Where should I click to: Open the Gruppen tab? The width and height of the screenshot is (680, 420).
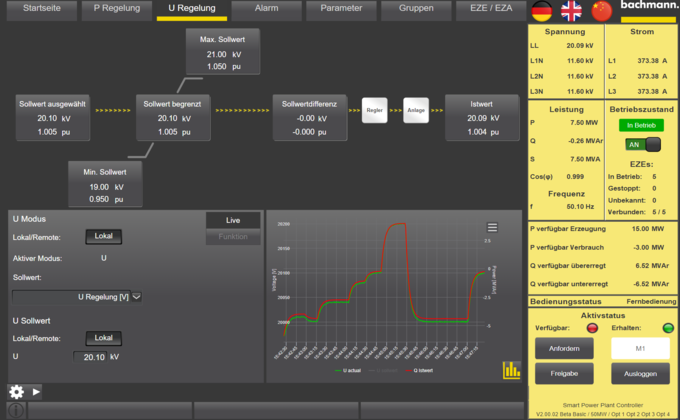pos(417,7)
